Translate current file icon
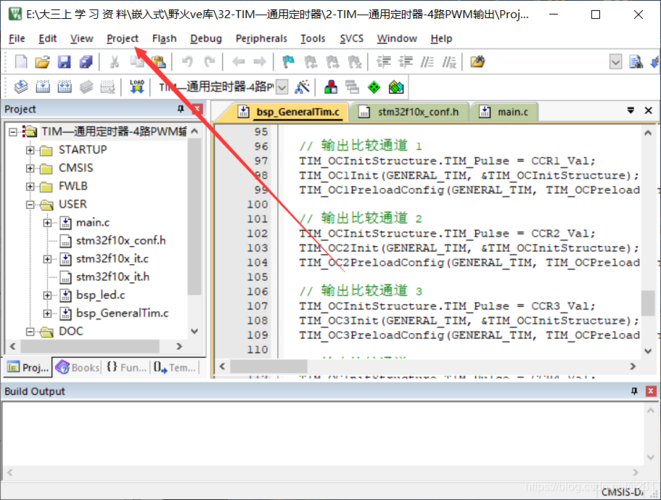This screenshot has height=500, width=661. tap(21, 87)
